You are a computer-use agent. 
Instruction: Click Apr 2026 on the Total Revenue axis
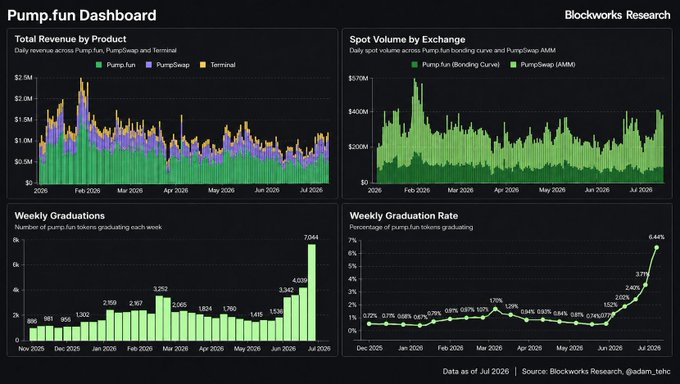[x=176, y=190]
